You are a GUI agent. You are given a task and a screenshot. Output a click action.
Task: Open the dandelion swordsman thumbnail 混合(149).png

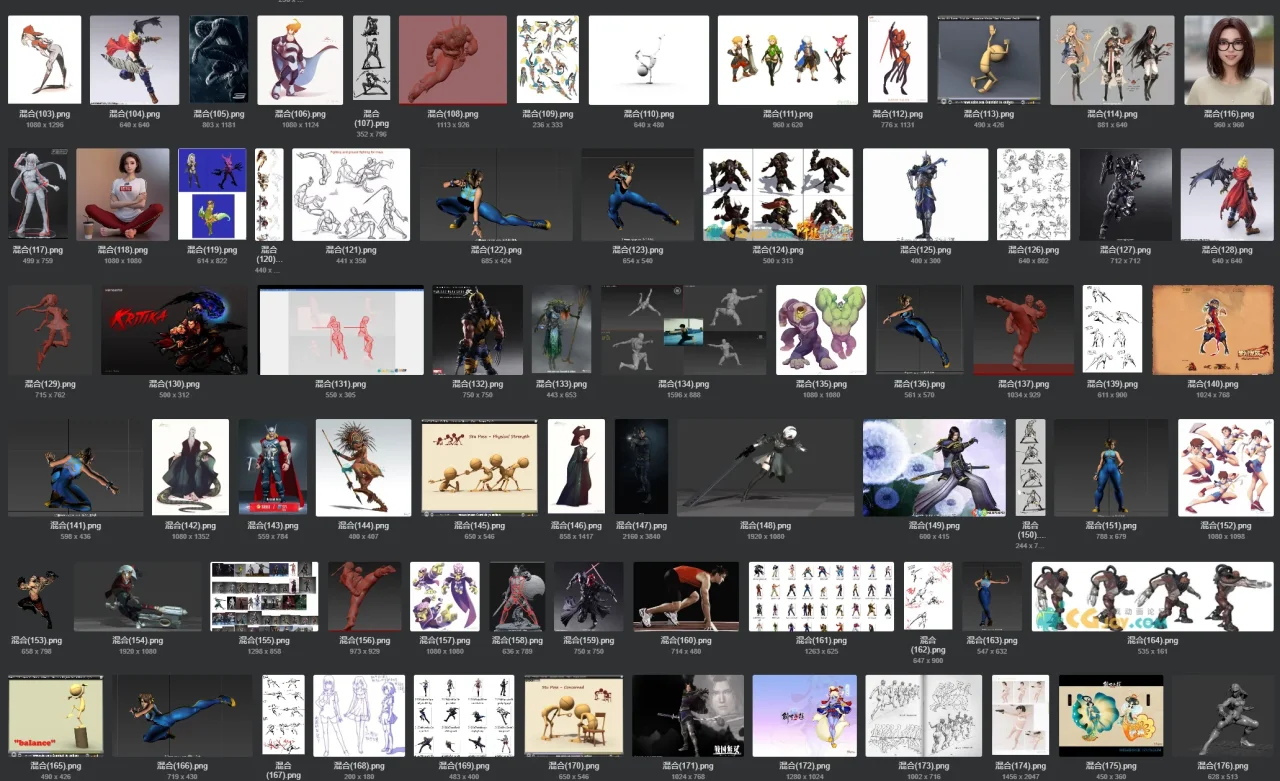click(935, 467)
